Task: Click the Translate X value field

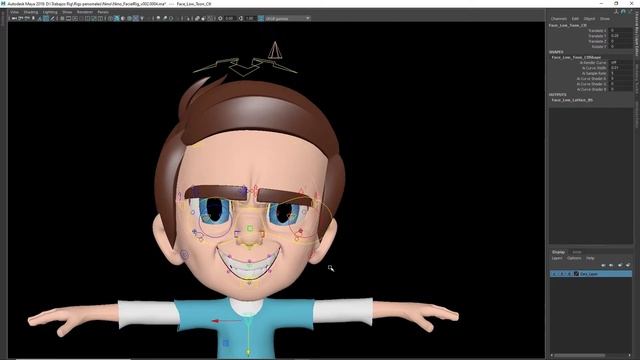Action: (621, 31)
